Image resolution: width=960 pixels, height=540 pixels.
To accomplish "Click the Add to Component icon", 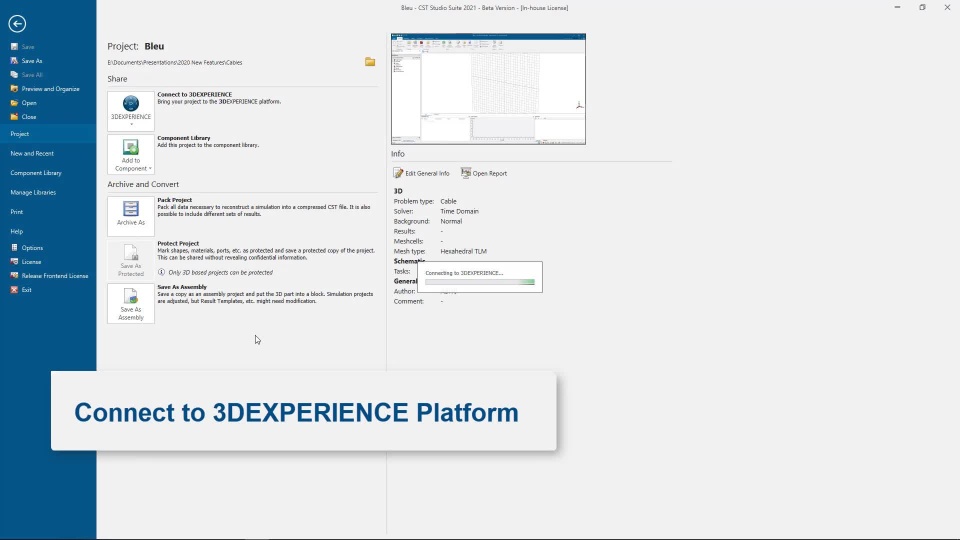I will (131, 147).
